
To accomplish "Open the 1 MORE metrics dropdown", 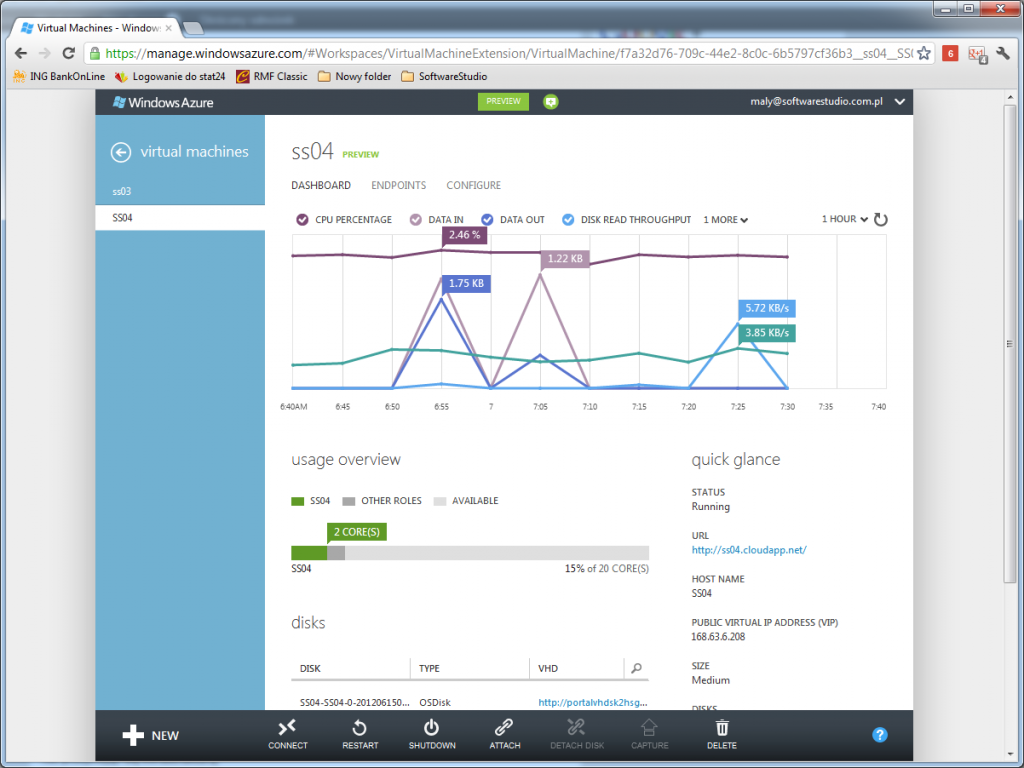I will click(725, 219).
